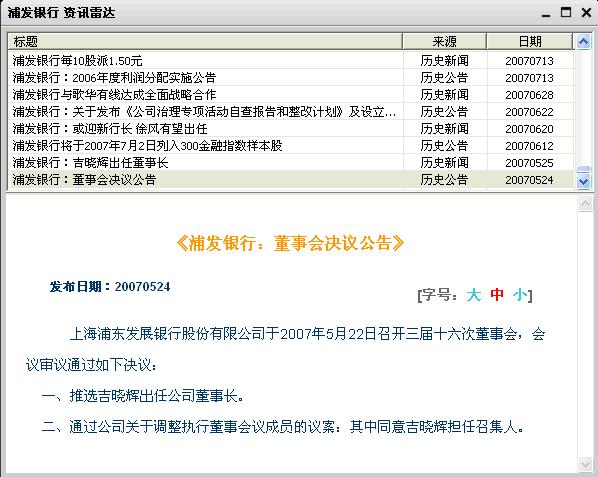
Task: Sort by the 标题 column header
Action: click(x=205, y=41)
